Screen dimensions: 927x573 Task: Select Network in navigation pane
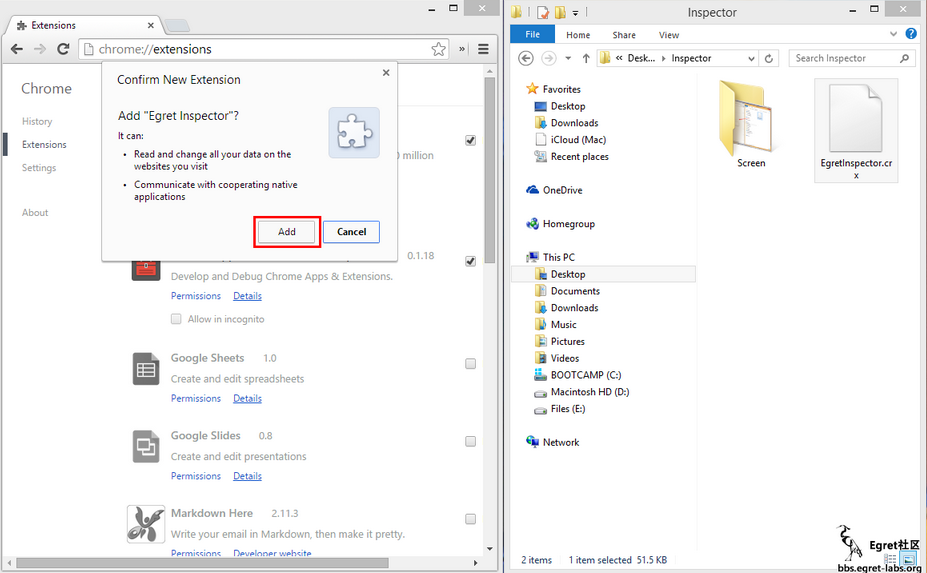pyautogui.click(x=553, y=442)
